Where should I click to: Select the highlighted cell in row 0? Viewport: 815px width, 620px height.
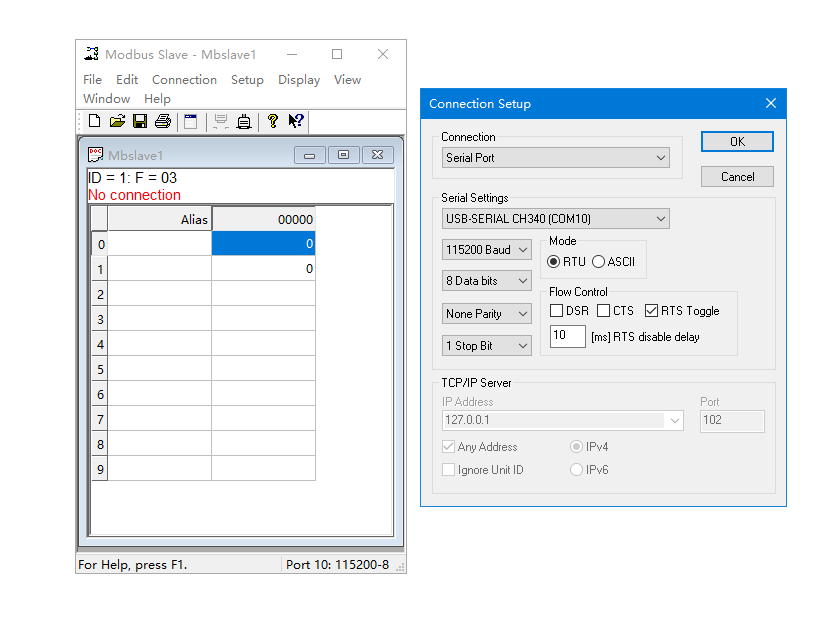point(263,243)
